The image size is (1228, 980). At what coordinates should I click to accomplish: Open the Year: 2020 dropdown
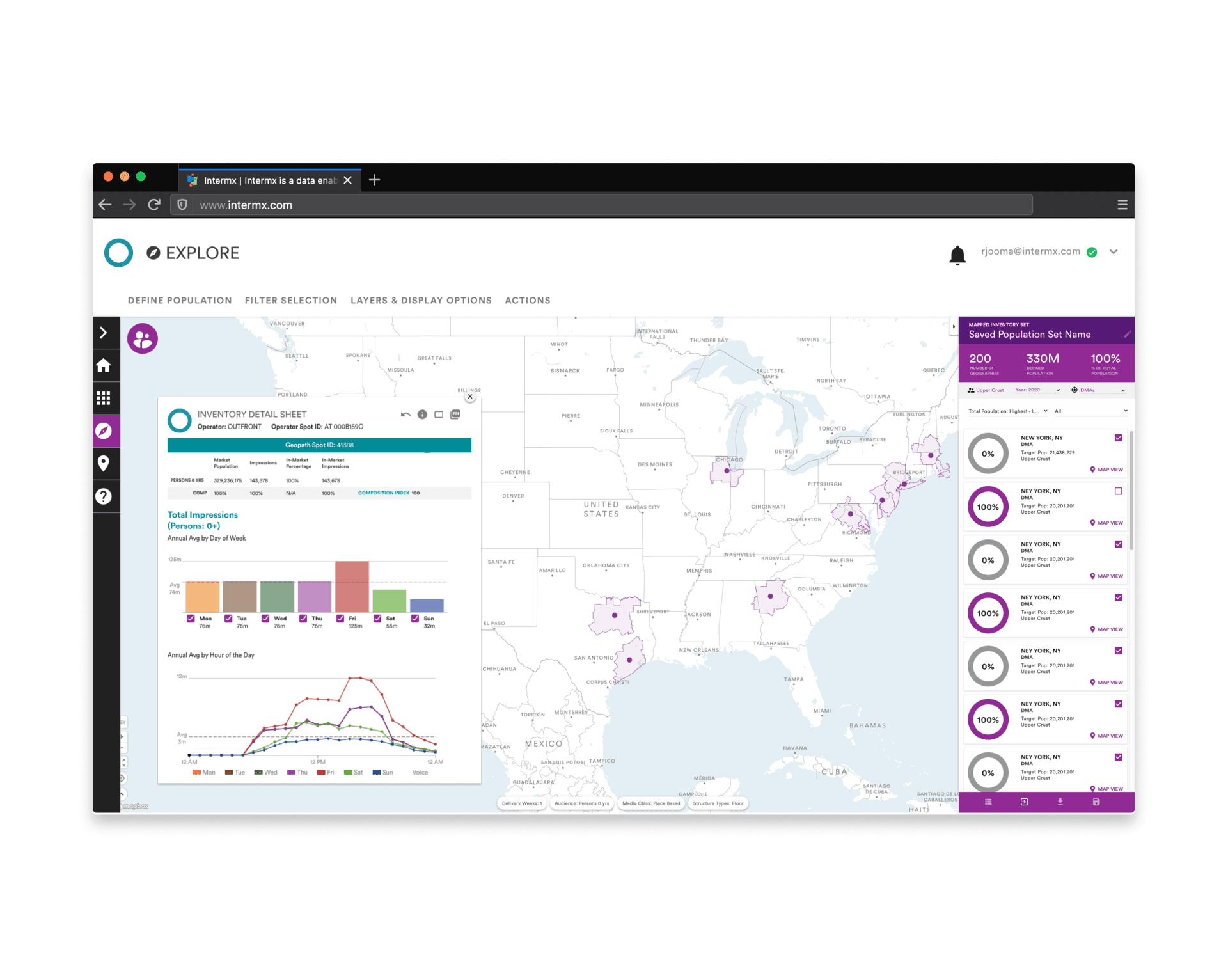[1037, 390]
